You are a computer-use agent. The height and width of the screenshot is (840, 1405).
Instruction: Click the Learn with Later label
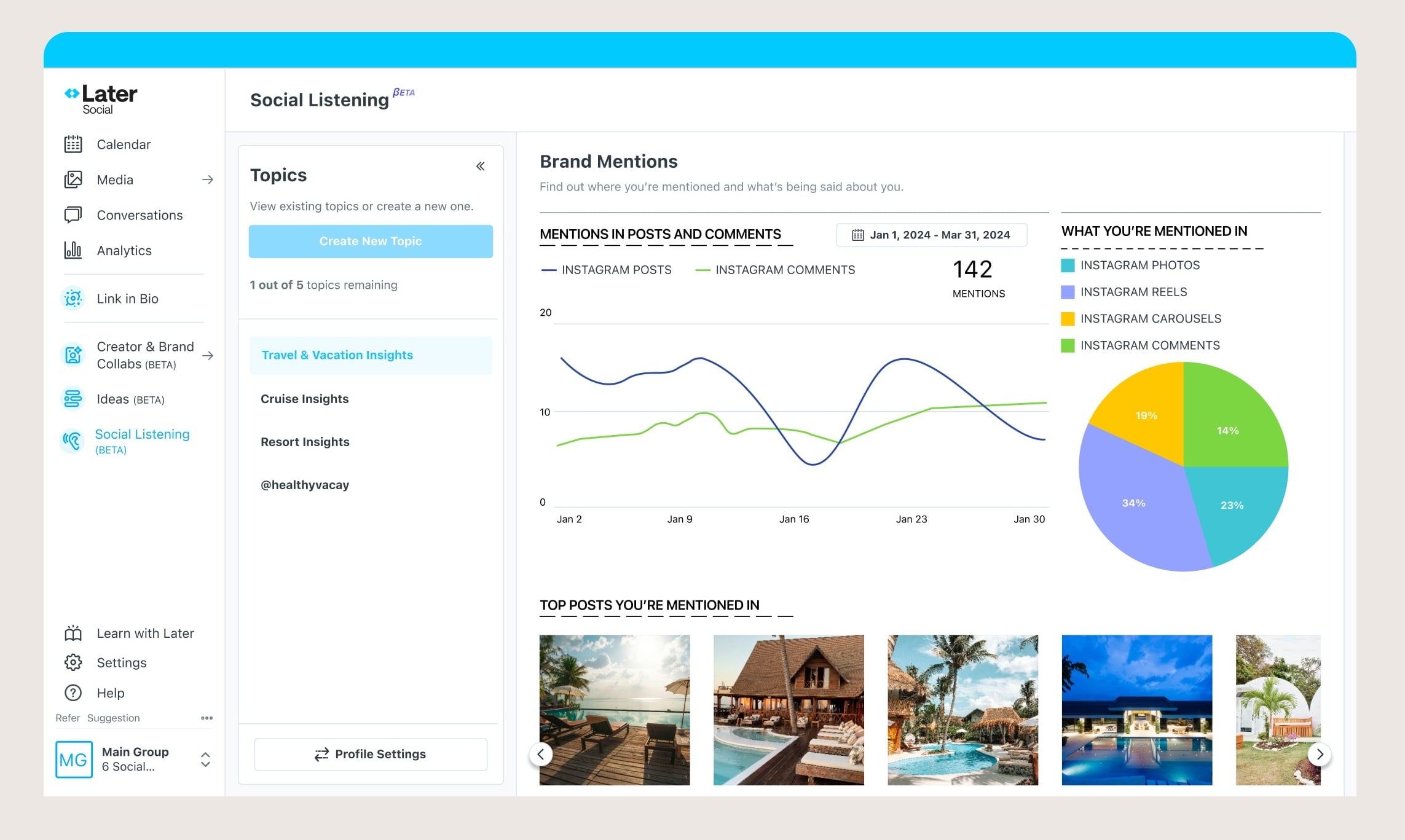(x=145, y=633)
